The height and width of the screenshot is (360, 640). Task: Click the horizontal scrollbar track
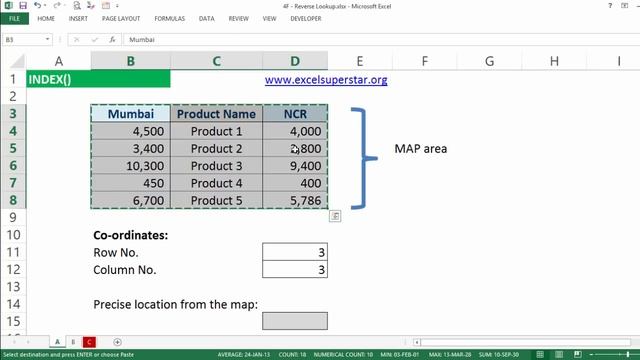(x=526, y=342)
